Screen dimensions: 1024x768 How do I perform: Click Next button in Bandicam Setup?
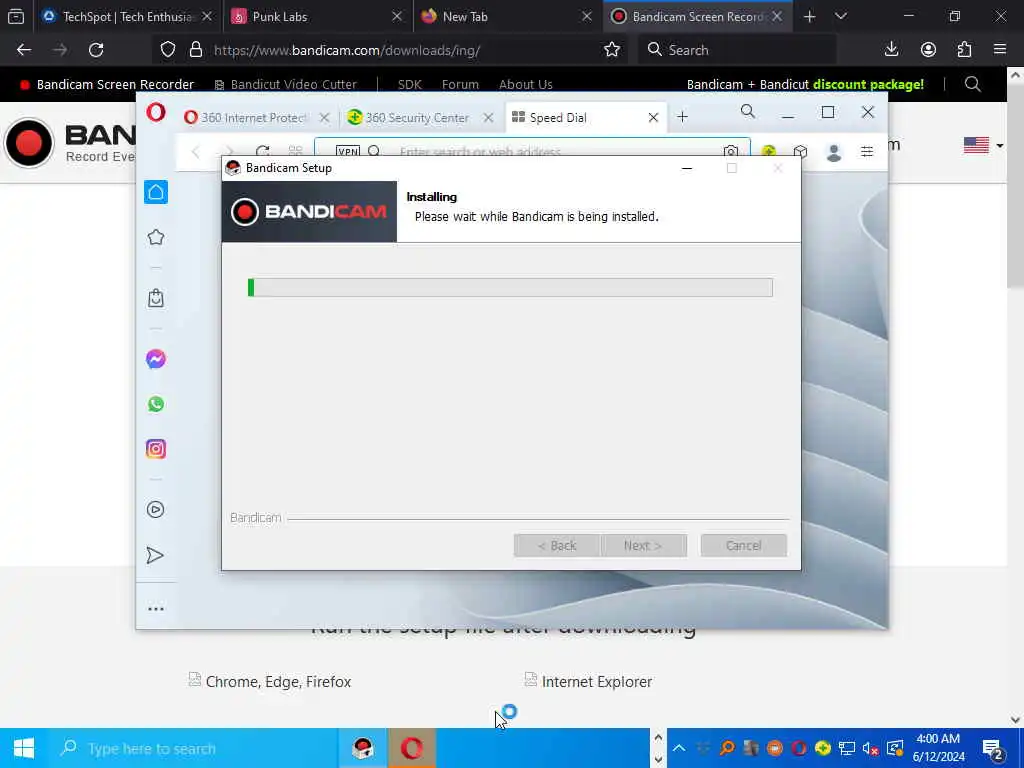pyautogui.click(x=643, y=545)
